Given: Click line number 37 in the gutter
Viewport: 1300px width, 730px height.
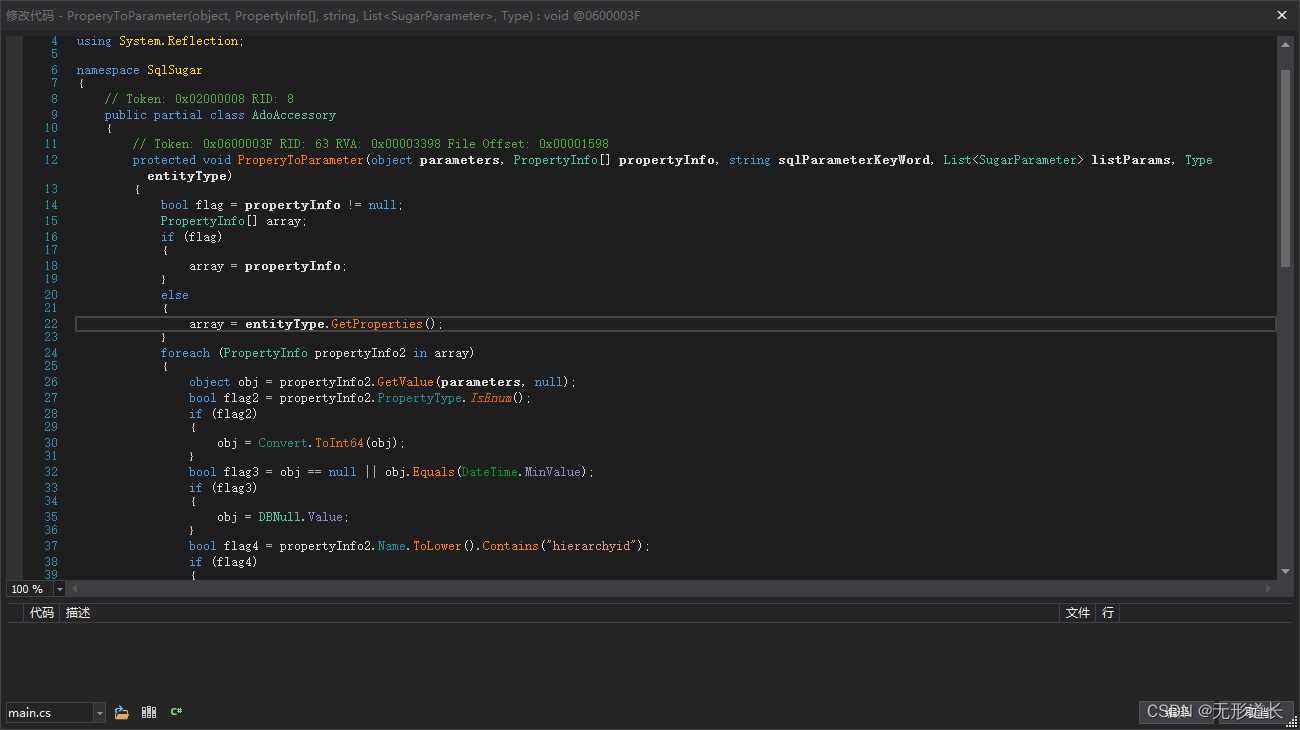Looking at the screenshot, I should 51,546.
